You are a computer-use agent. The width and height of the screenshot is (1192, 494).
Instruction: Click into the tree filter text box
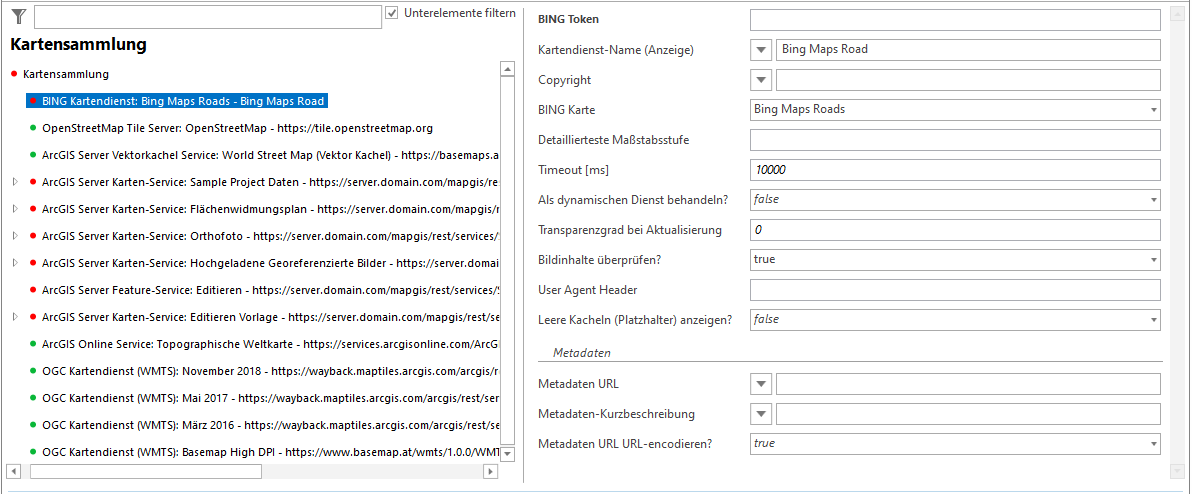coord(208,17)
